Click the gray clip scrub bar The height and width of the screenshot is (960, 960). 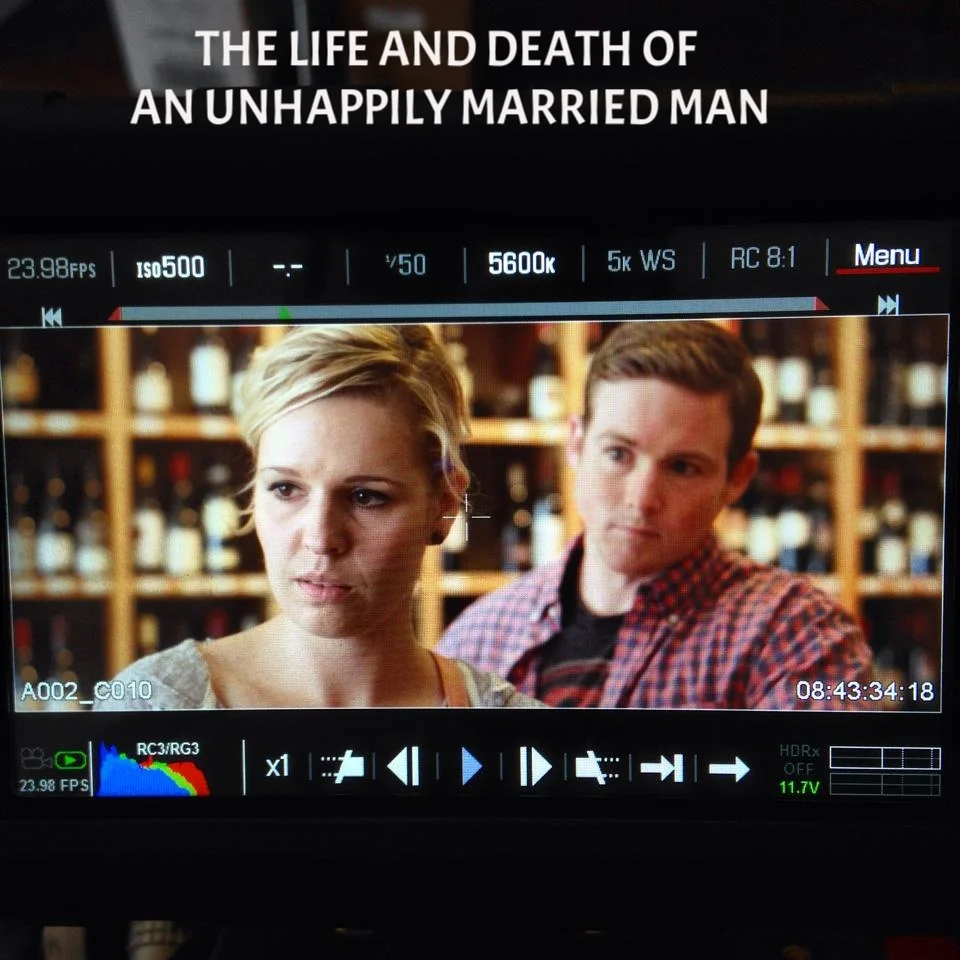click(468, 309)
